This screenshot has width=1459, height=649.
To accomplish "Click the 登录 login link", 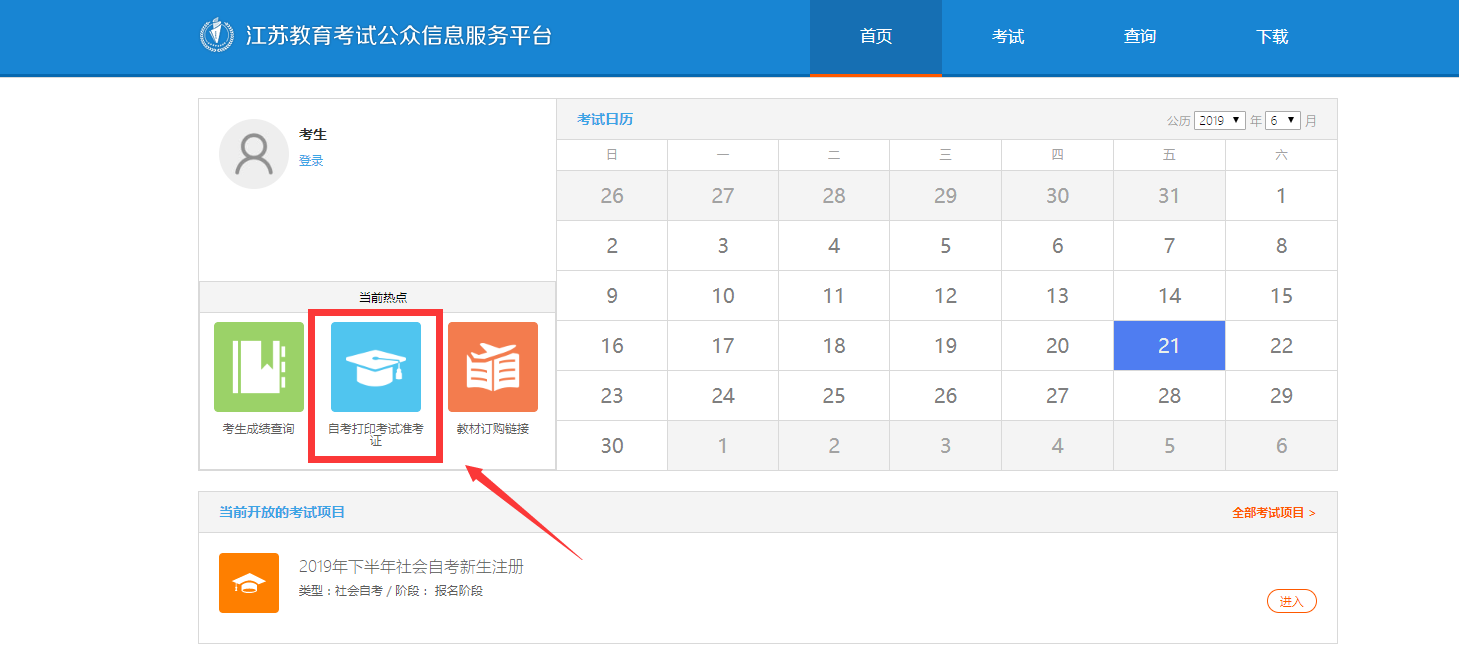I will pos(311,160).
